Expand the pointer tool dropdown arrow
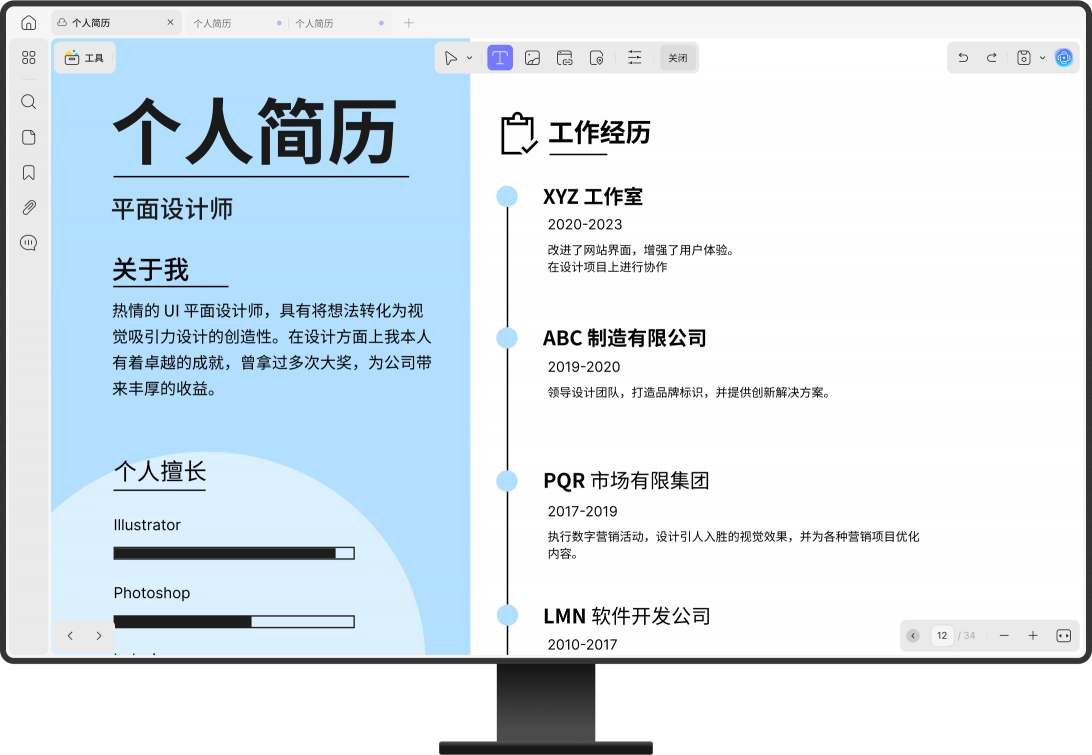This screenshot has width=1092, height=755. [469, 58]
